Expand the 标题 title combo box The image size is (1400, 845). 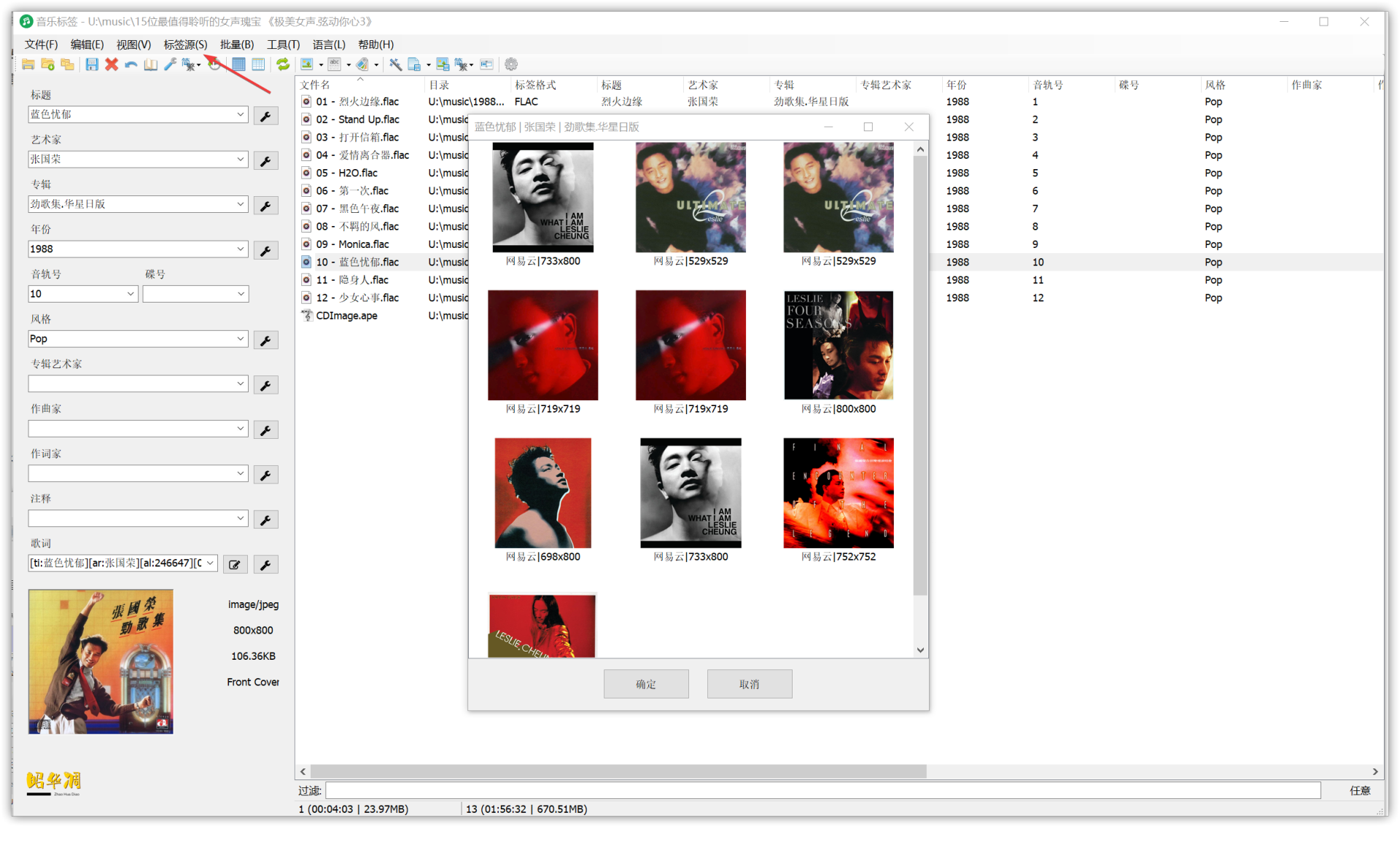coord(240,114)
